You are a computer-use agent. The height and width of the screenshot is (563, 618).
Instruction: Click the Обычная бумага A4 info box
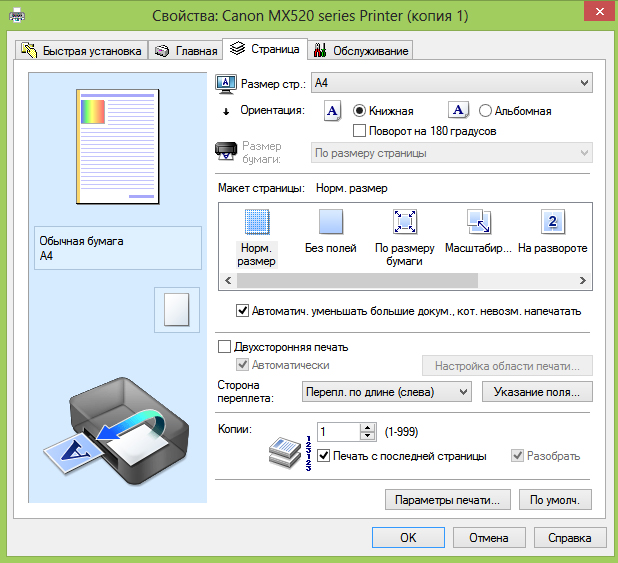coord(118,248)
